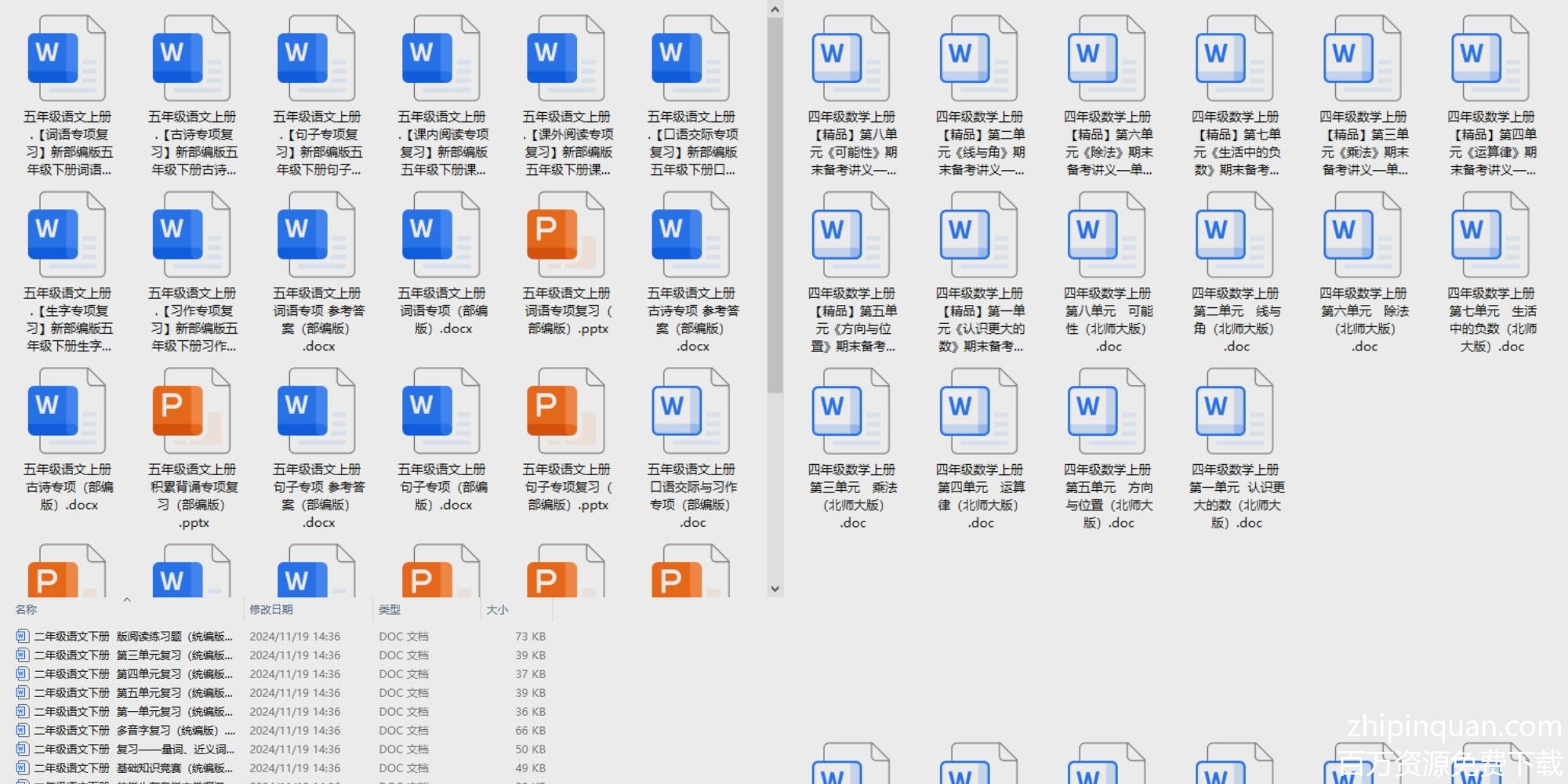Open 第七单元 生活中的负数 .doc file
This screenshot has height=784, width=1568.
(1490, 236)
